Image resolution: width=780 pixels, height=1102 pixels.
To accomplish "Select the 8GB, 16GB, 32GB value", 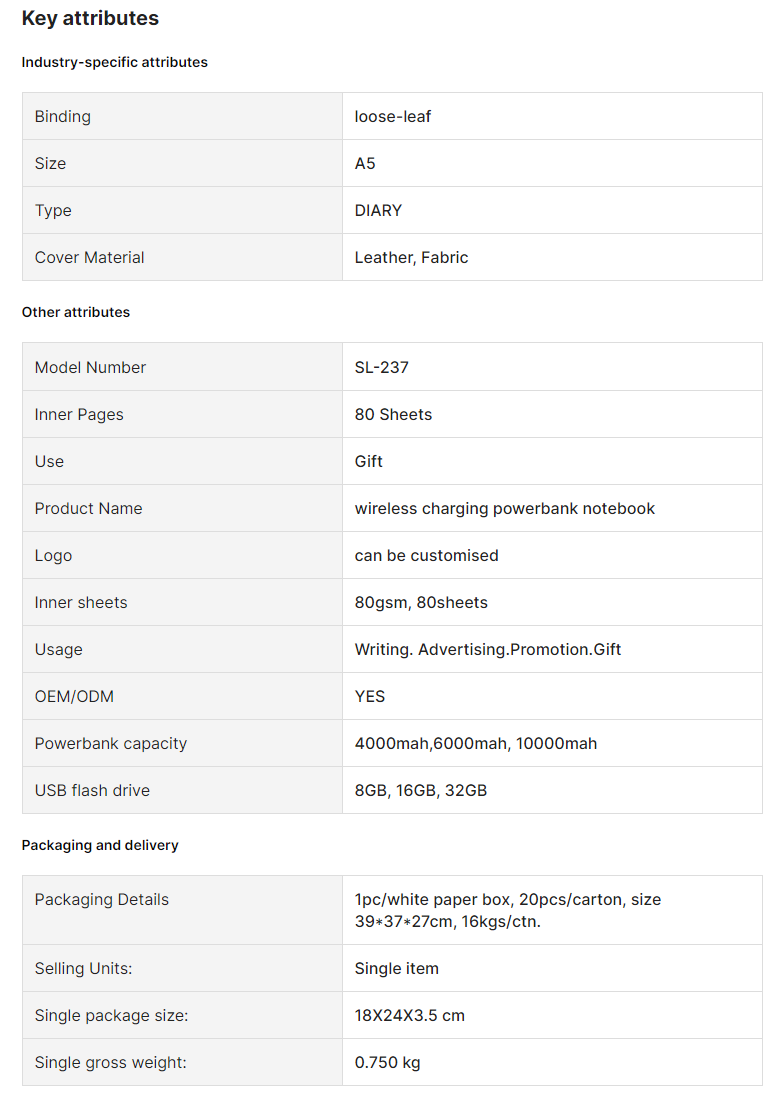I will 420,791.
